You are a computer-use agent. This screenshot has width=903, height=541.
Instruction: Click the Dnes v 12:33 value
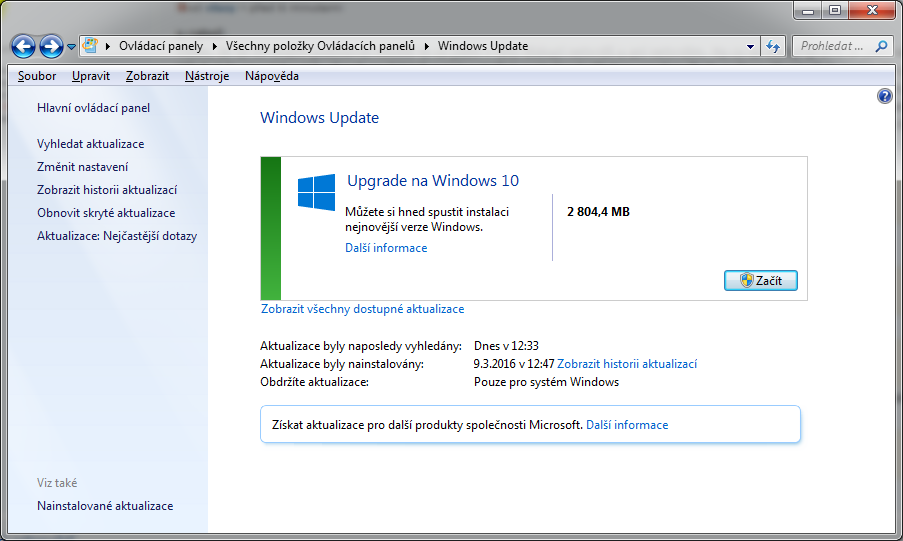point(506,346)
